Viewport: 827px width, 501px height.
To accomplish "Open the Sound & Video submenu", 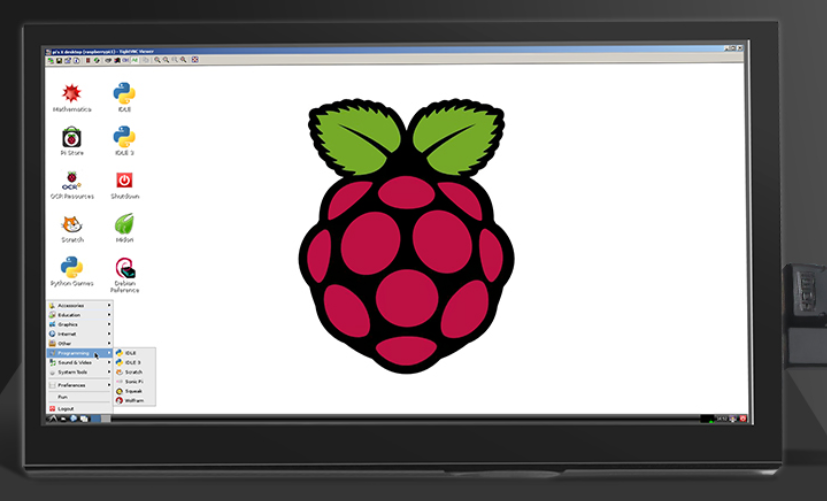I will (x=74, y=362).
